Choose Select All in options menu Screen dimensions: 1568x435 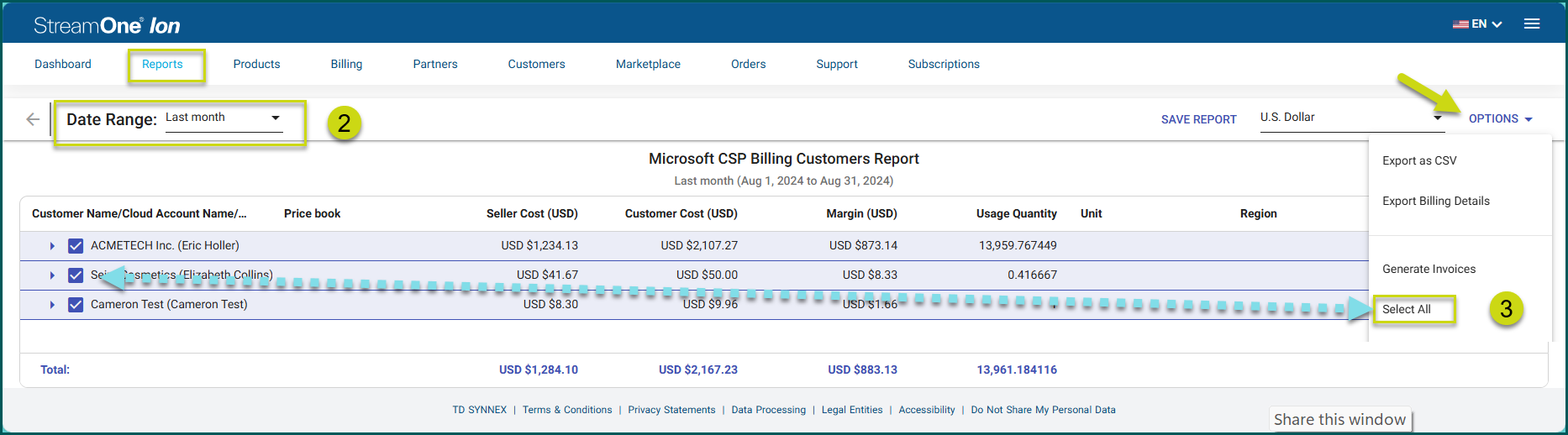[x=1407, y=309]
